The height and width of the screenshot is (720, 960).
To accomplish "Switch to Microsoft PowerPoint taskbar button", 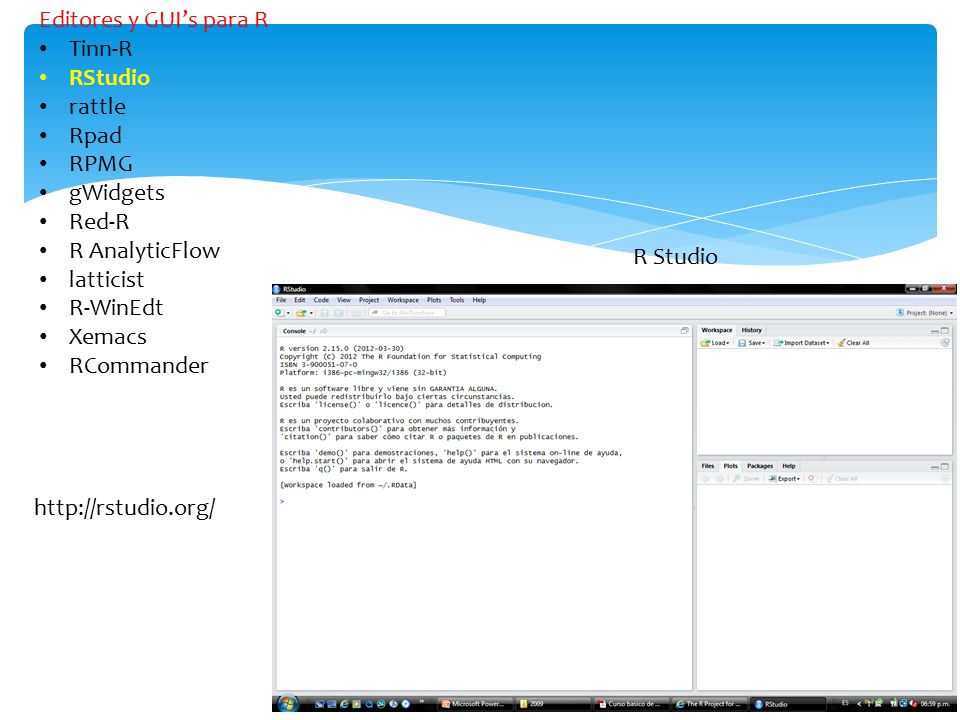I will click(474, 704).
